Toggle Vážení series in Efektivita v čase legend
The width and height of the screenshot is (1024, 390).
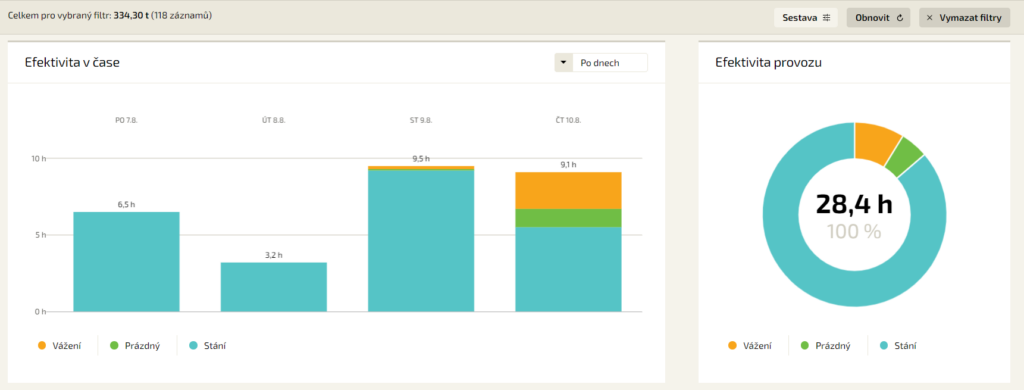click(x=60, y=346)
